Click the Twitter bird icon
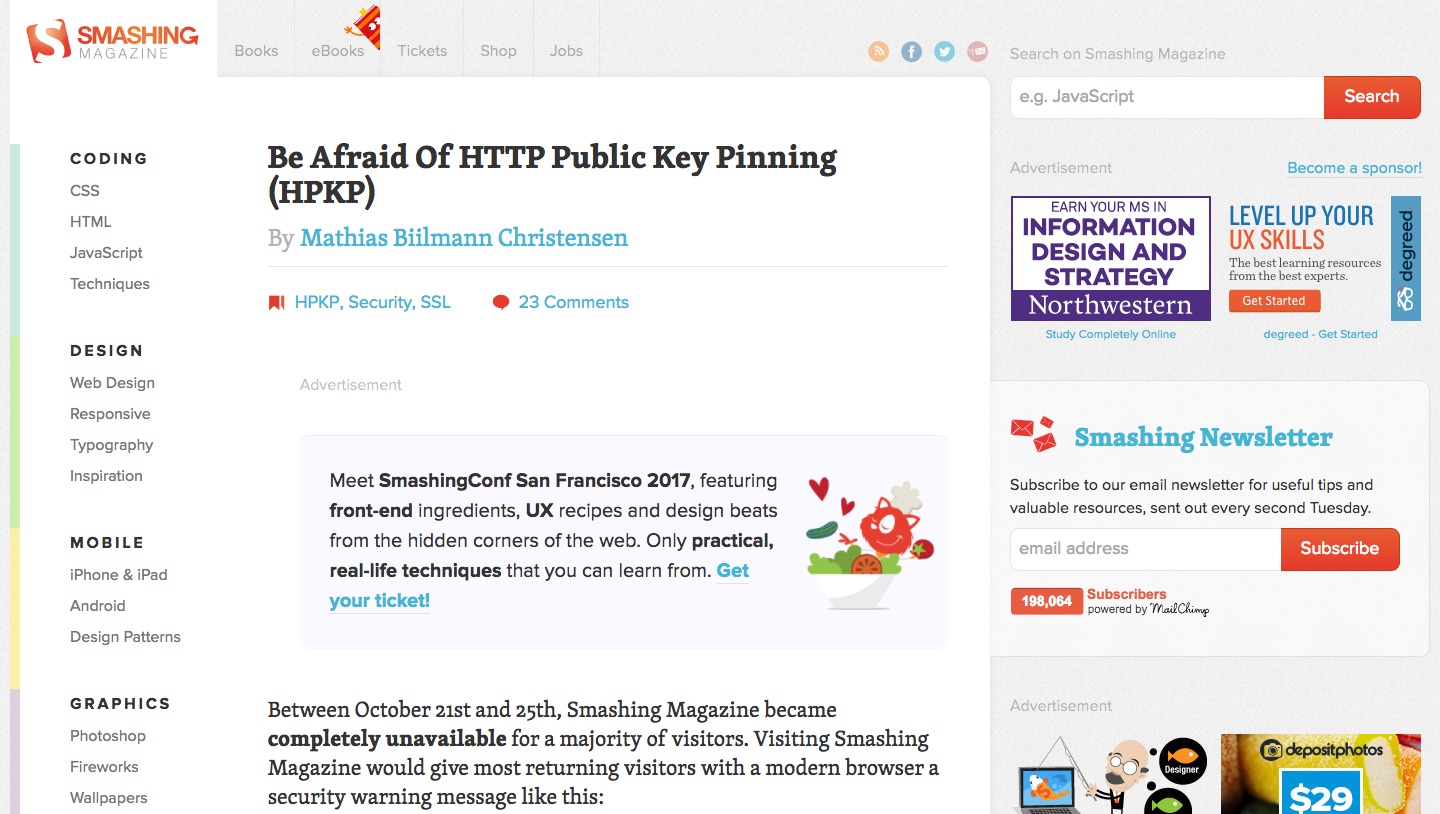This screenshot has height=814, width=1440. point(944,51)
